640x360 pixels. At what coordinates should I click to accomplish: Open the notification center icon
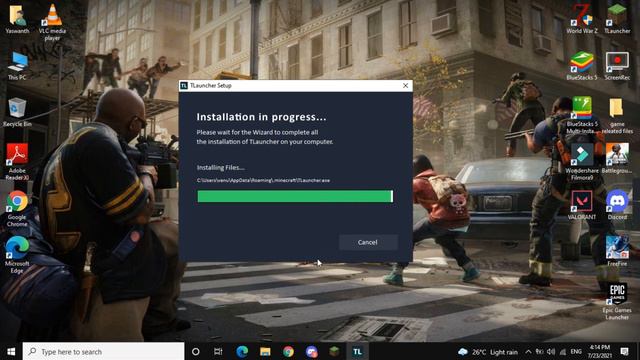point(624,351)
